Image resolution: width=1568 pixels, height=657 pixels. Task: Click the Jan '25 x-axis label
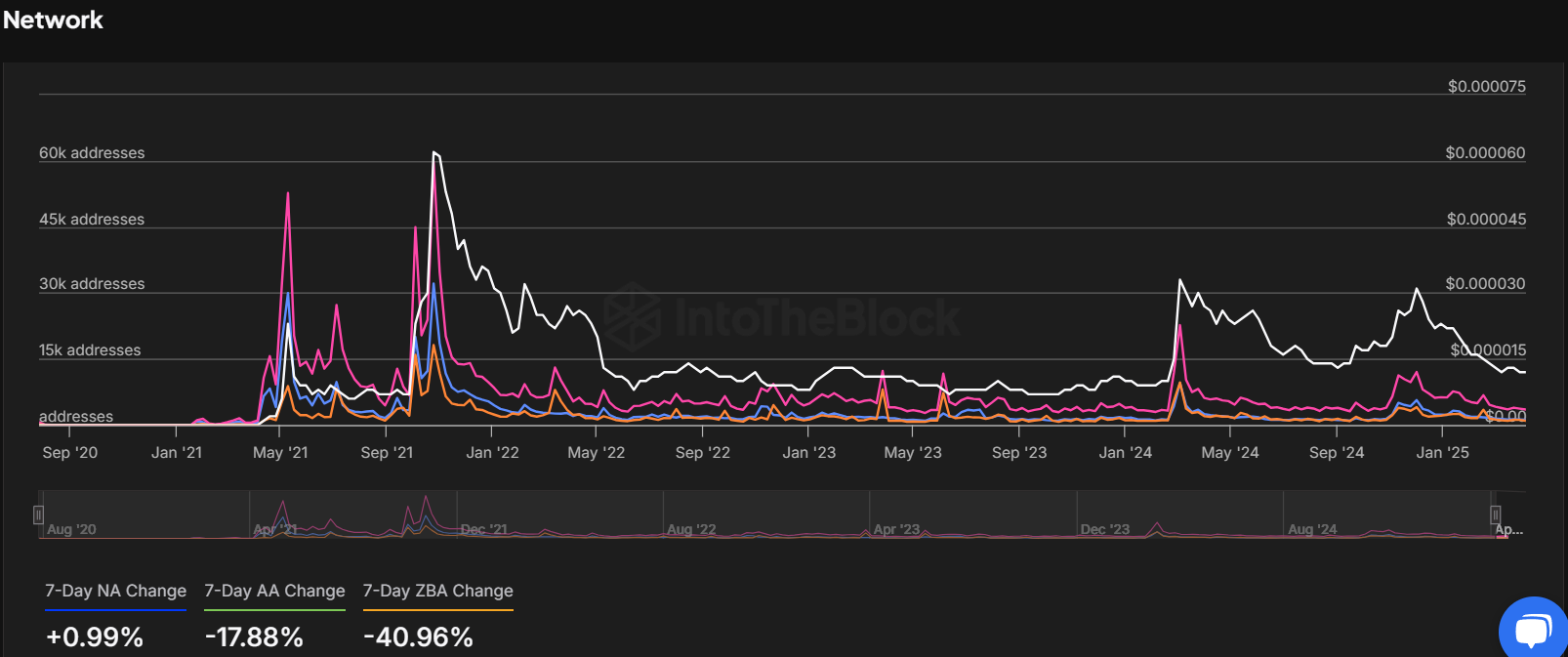[x=1442, y=453]
